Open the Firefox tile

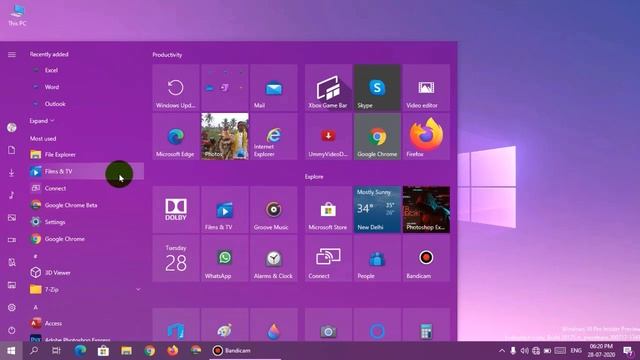[426, 136]
